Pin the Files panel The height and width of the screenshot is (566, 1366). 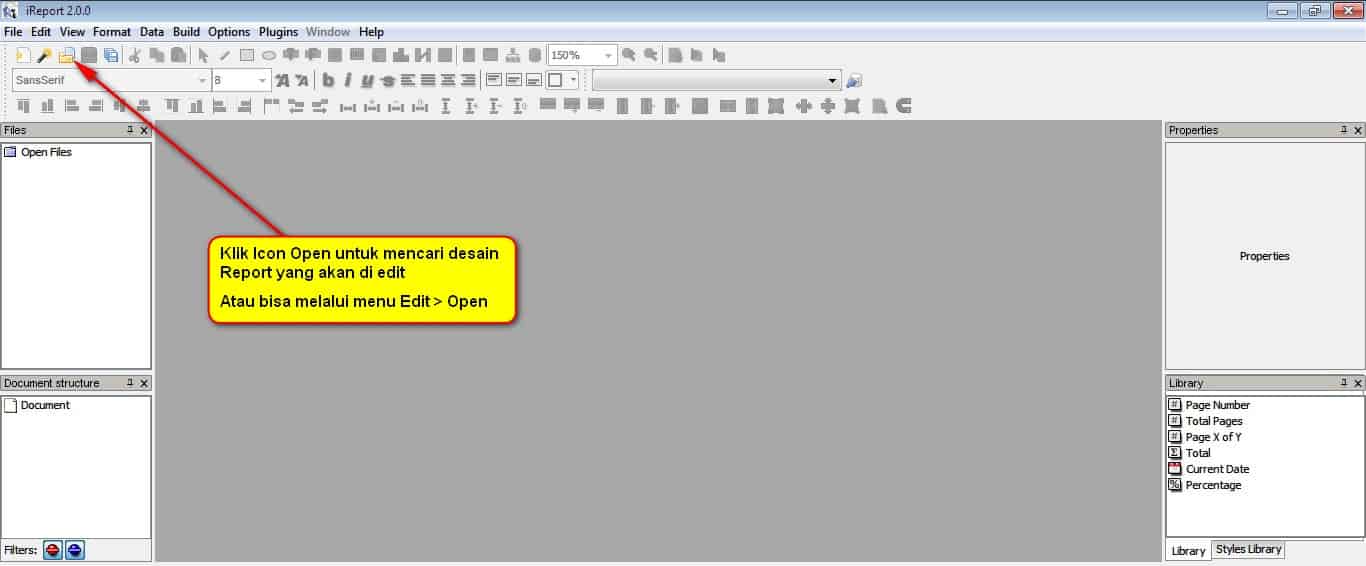(x=130, y=130)
